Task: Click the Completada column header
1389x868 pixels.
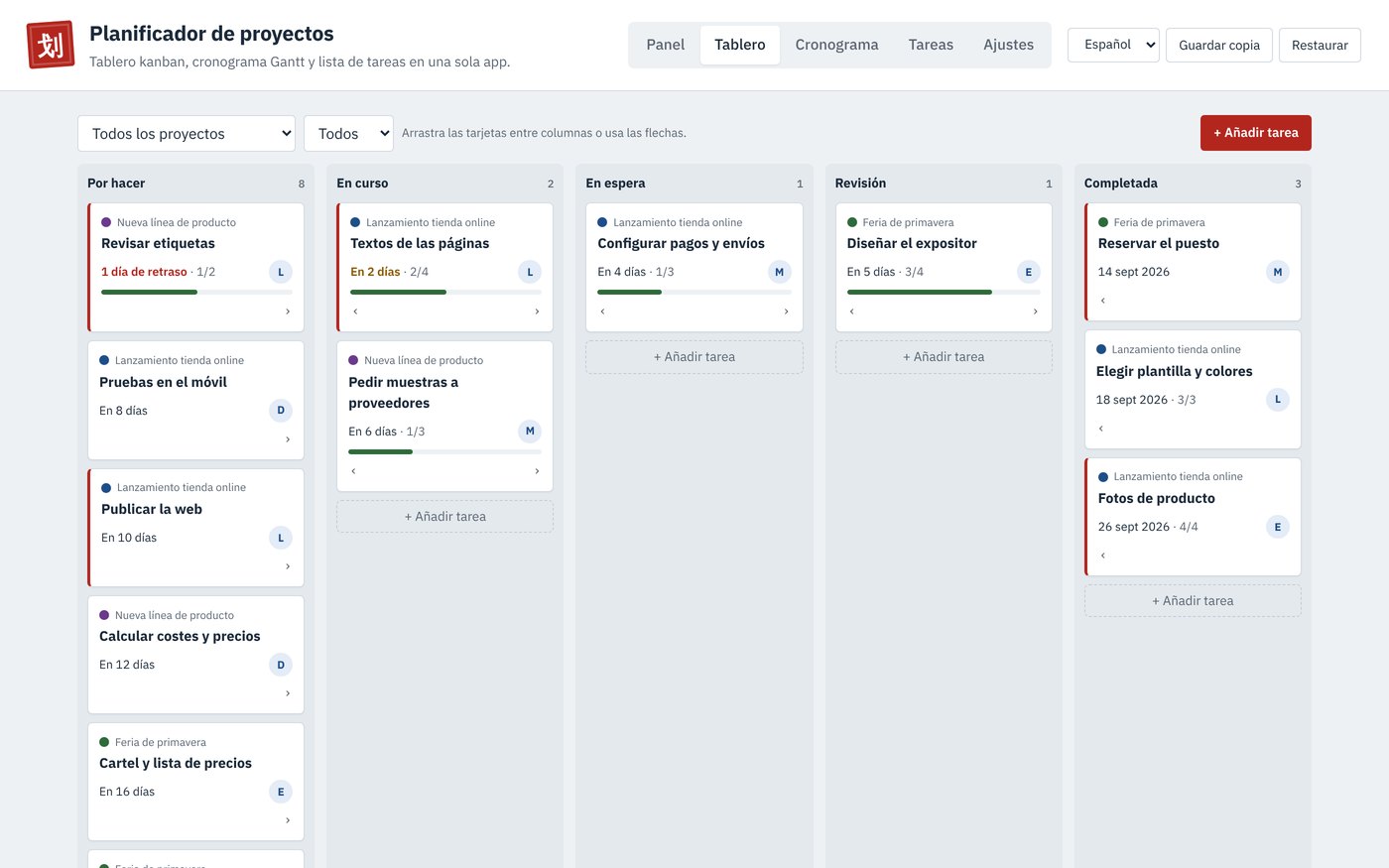Action: (1121, 184)
